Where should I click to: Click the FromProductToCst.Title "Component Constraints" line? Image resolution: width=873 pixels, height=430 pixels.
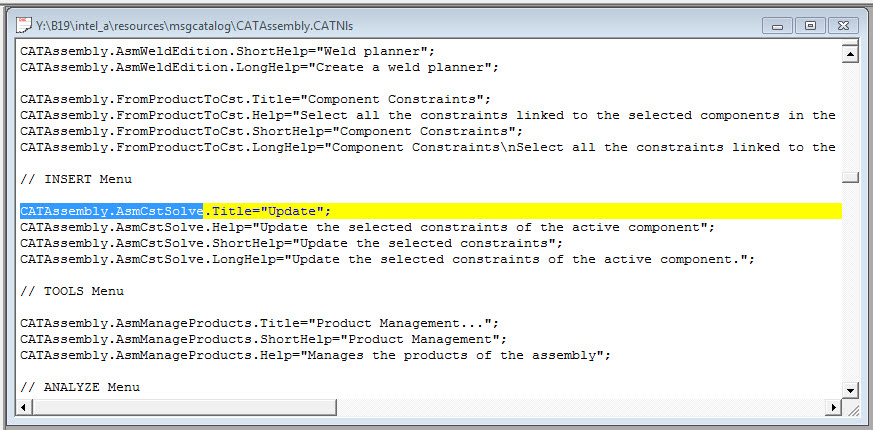click(256, 99)
